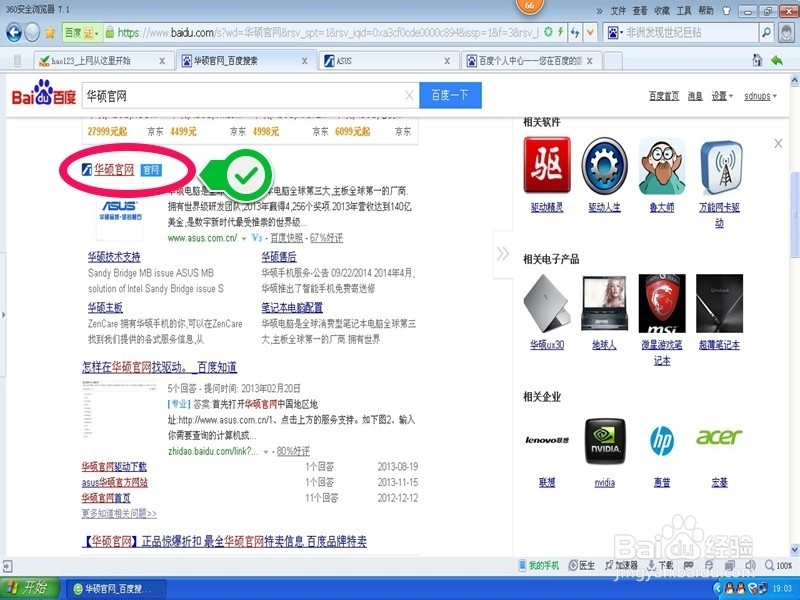The height and width of the screenshot is (600, 800).
Task: Click the NVIDIA company logo
Action: coord(605,441)
